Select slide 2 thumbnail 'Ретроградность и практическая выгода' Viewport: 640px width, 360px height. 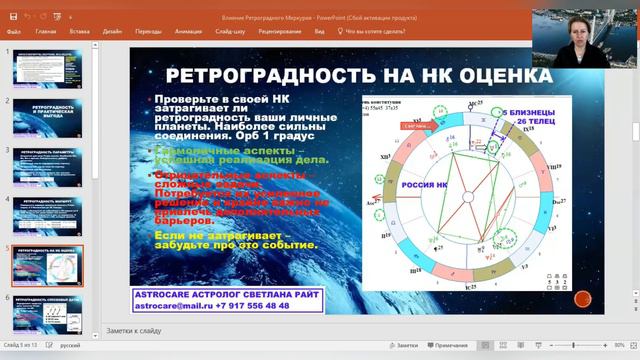pos(47,118)
